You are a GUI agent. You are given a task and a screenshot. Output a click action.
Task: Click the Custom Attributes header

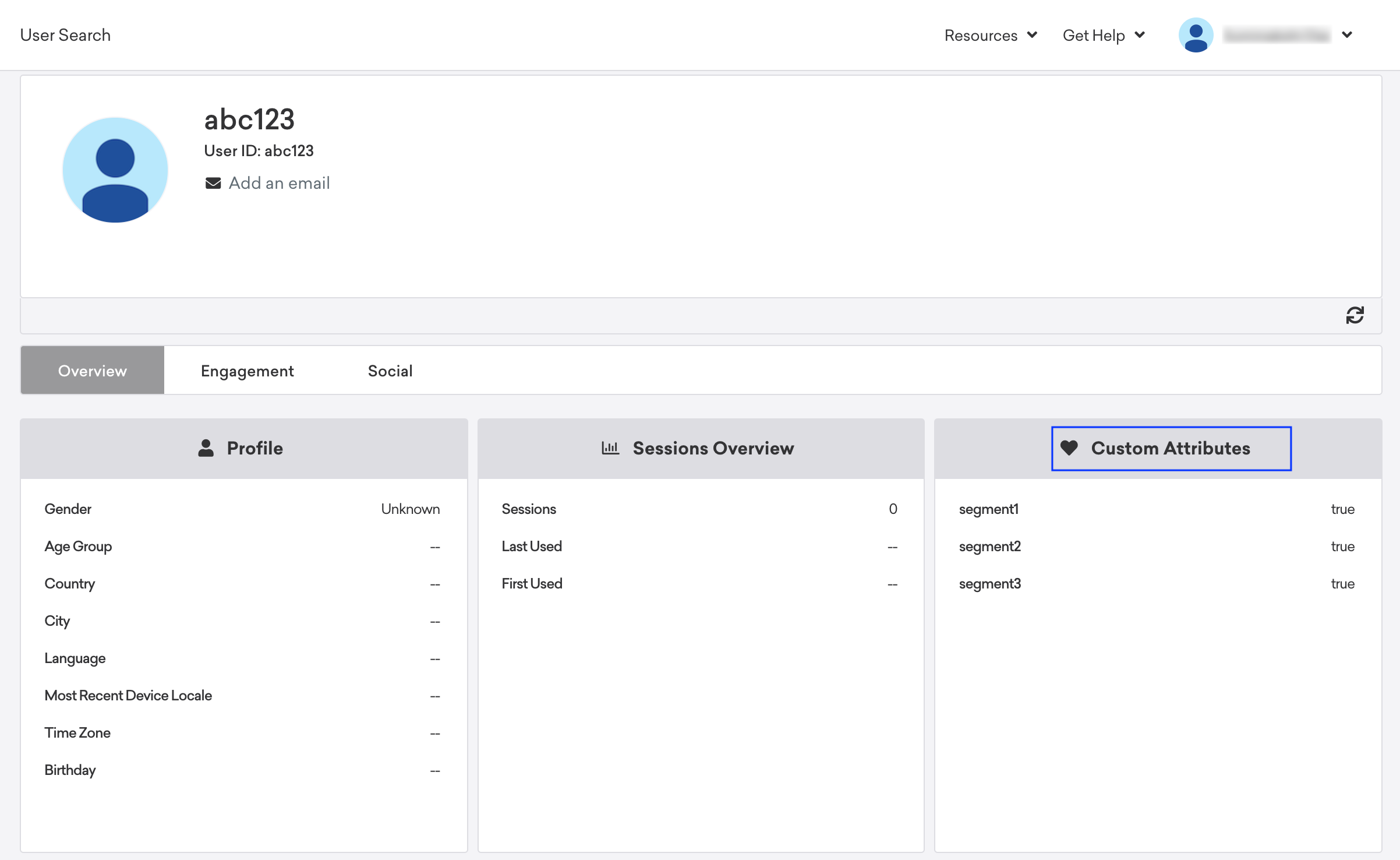(x=1171, y=448)
